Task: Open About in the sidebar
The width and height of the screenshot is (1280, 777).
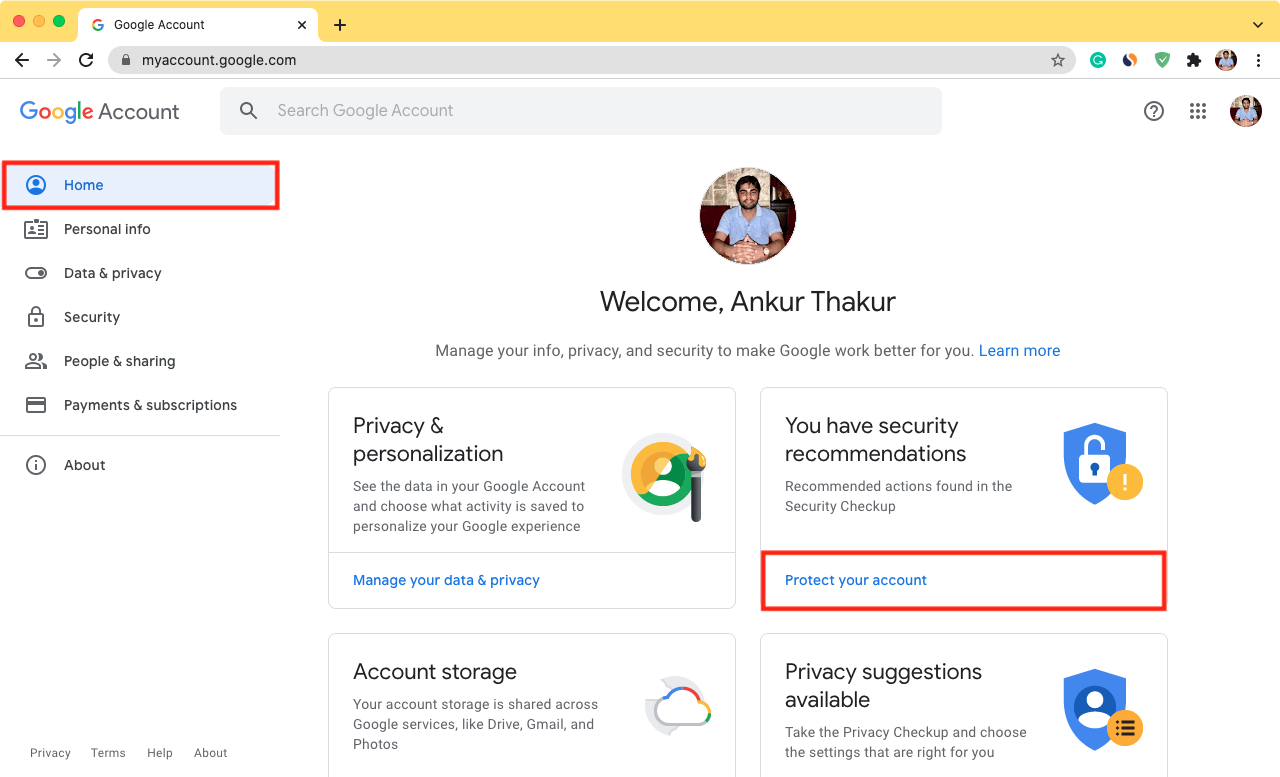Action: click(x=140, y=465)
